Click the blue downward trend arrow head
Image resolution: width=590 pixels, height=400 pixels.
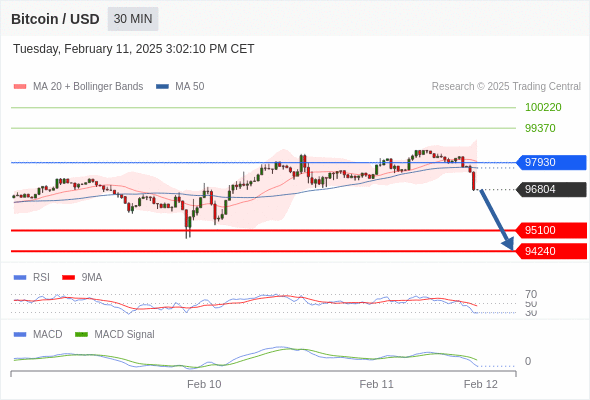(508, 244)
